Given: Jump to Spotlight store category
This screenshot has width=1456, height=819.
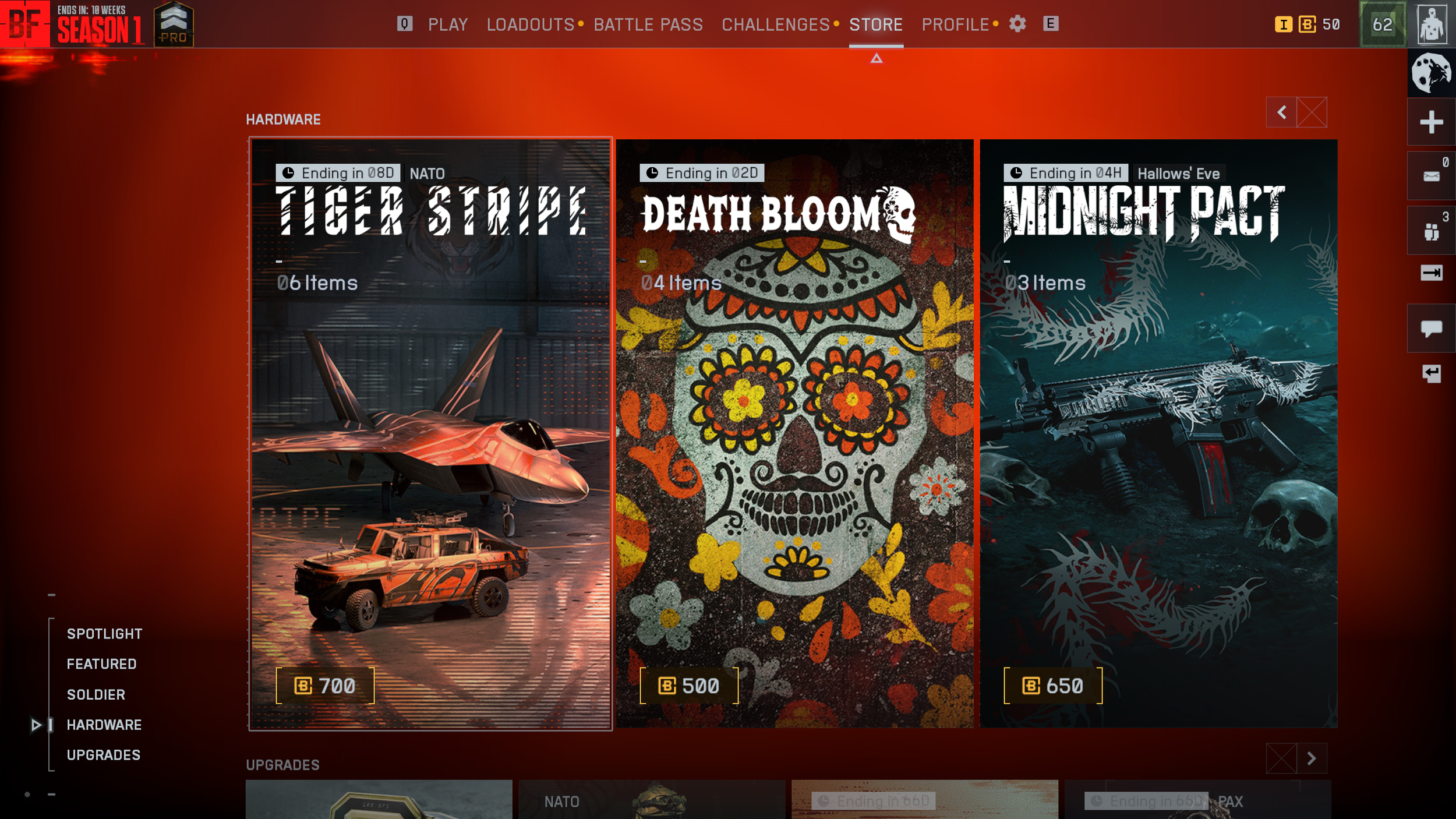Looking at the screenshot, I should [x=104, y=634].
